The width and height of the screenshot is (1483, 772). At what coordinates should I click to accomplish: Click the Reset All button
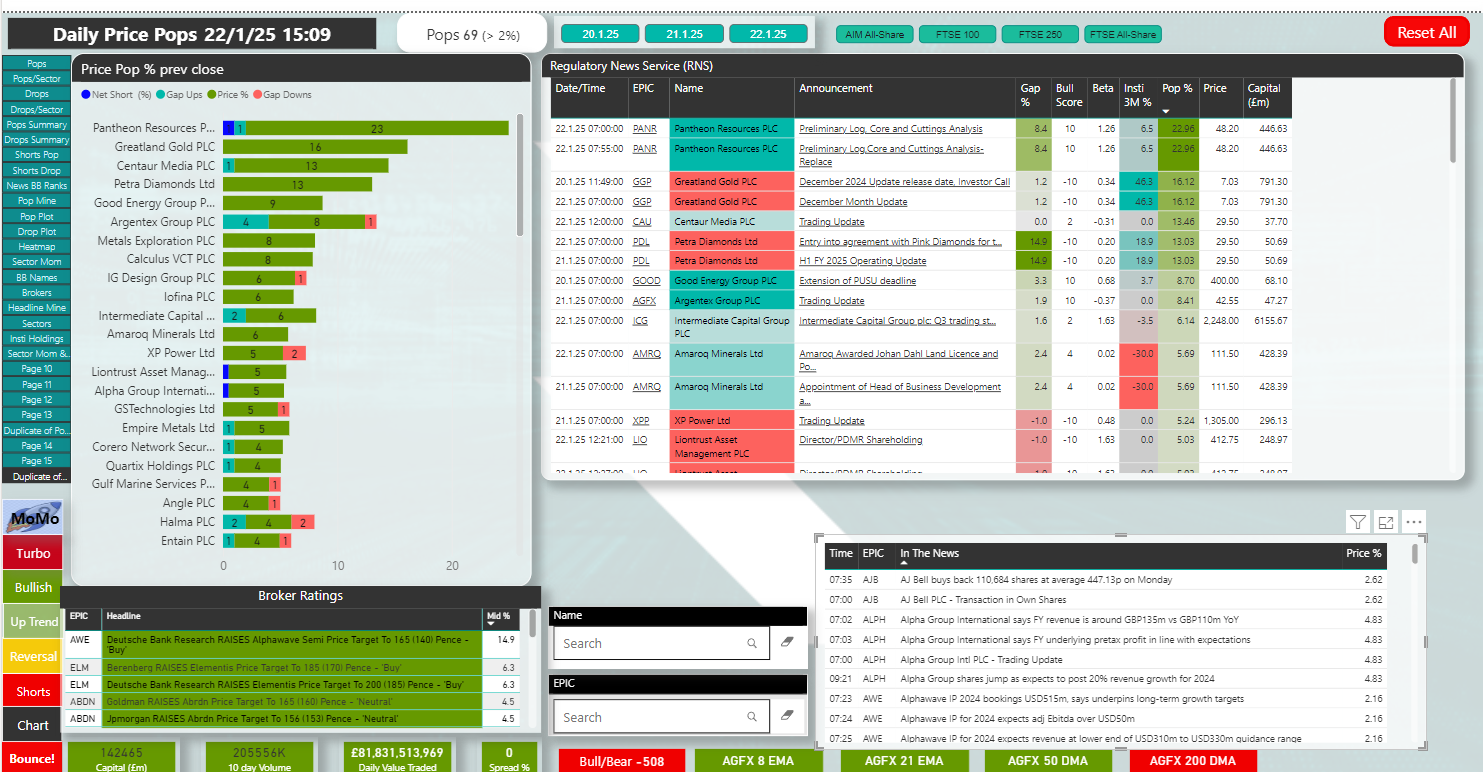click(1426, 32)
